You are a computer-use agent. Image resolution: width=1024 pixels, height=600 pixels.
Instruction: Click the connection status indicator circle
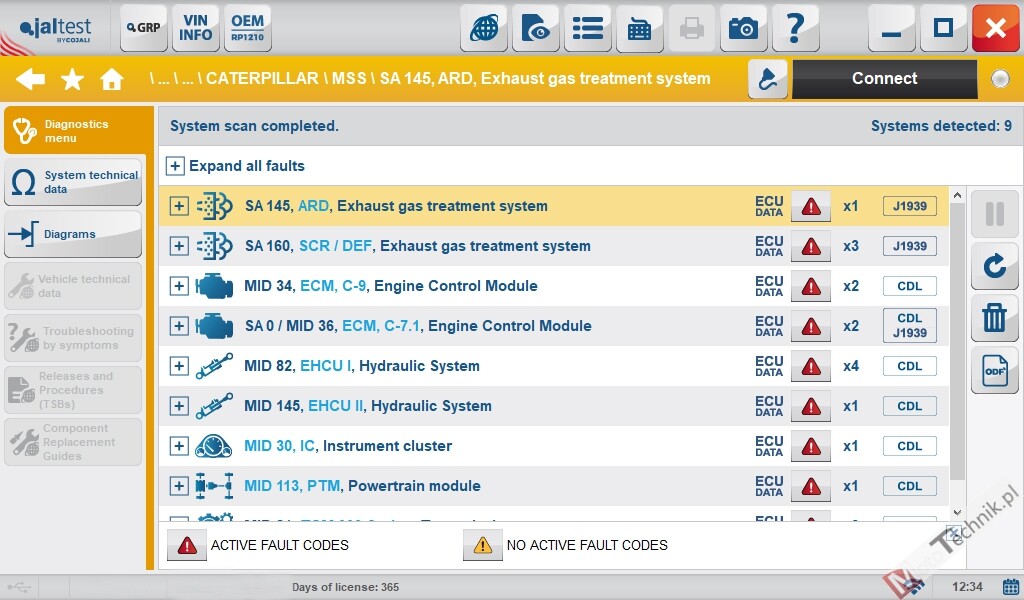[x=1000, y=79]
